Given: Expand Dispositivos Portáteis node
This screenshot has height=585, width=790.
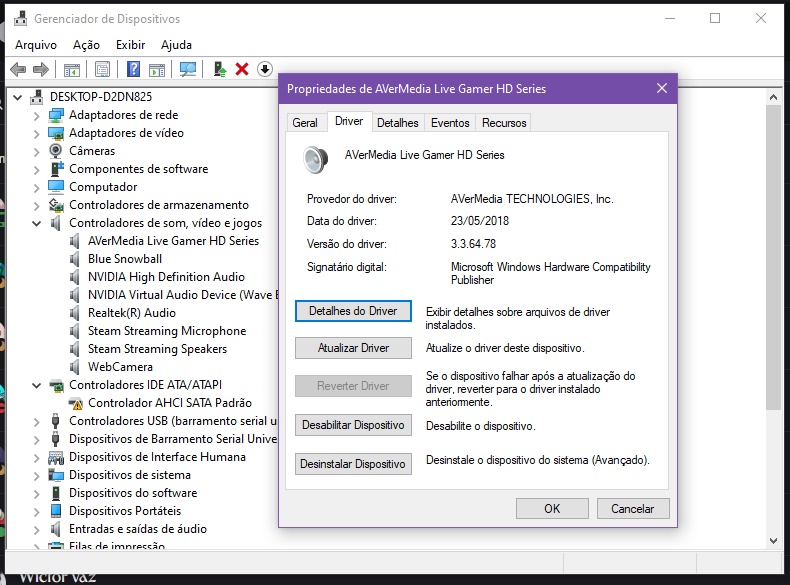Looking at the screenshot, I should coord(36,512).
